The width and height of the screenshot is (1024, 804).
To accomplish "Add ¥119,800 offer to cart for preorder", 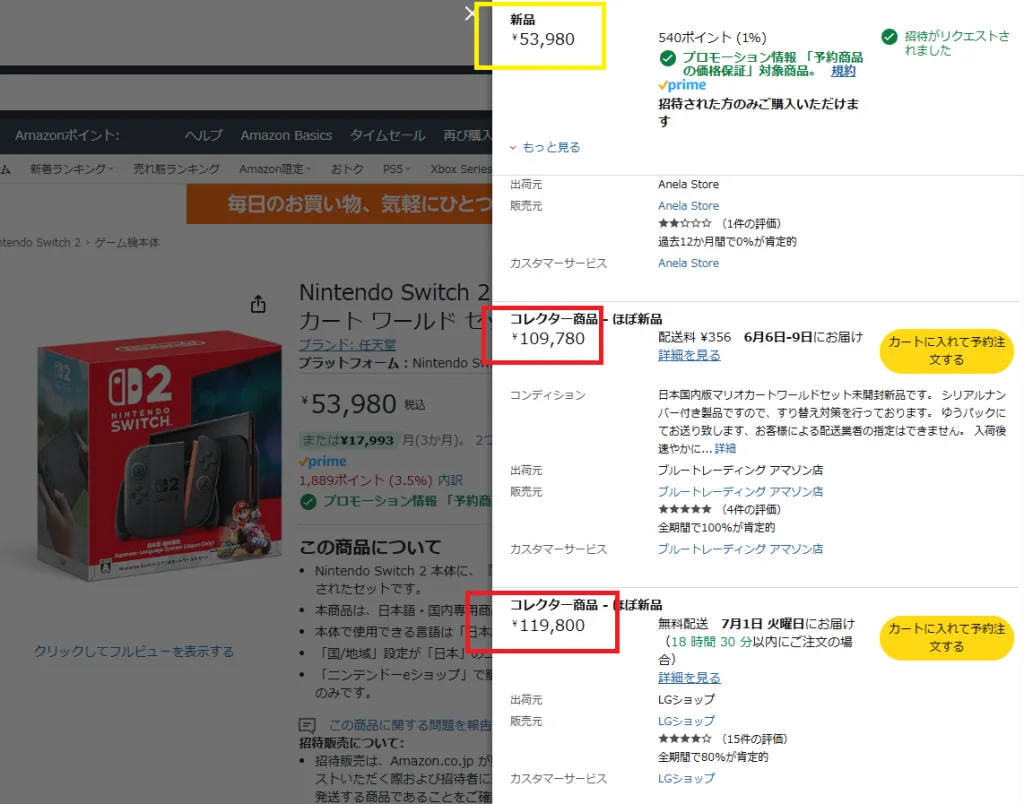I will click(946, 637).
